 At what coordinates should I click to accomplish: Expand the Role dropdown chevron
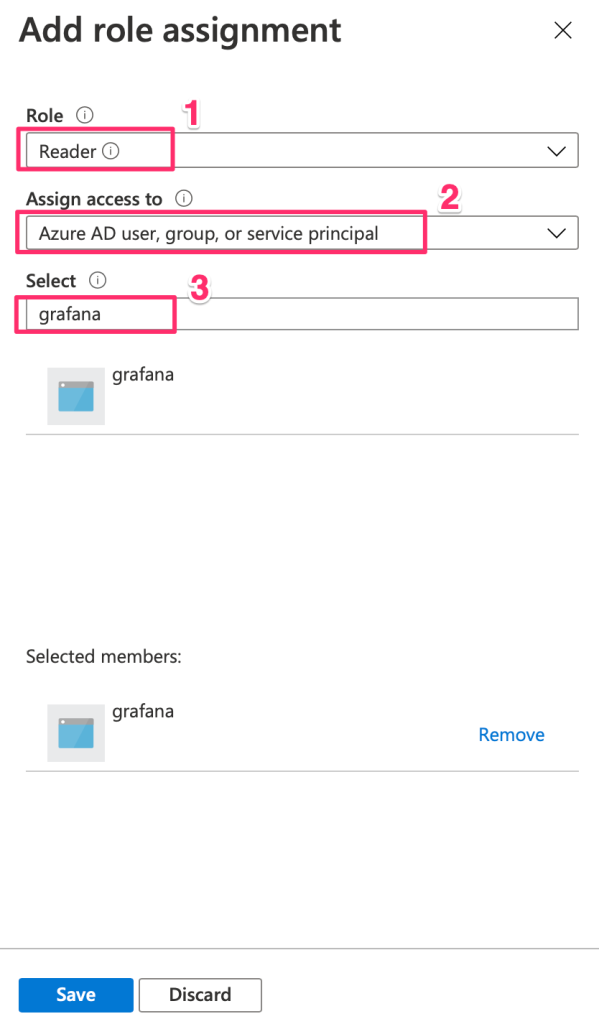click(556, 151)
